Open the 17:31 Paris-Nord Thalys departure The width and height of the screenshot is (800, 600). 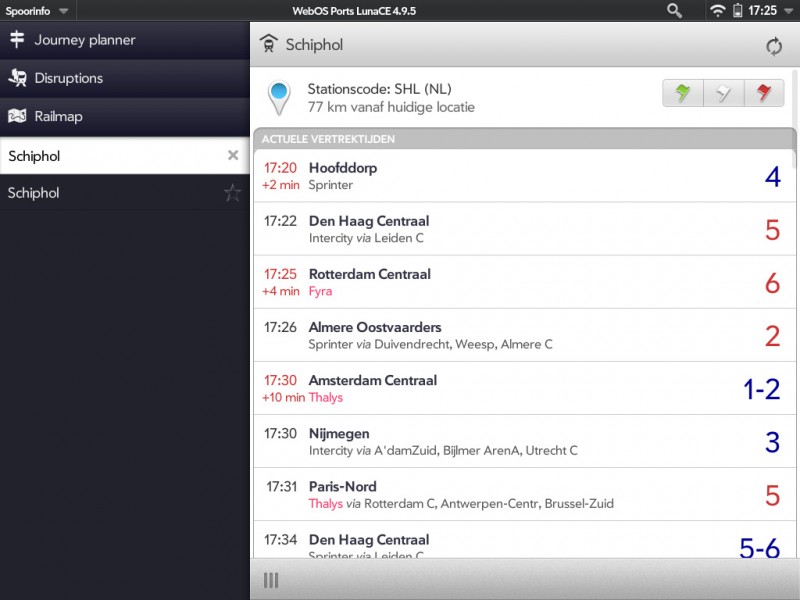(x=524, y=495)
